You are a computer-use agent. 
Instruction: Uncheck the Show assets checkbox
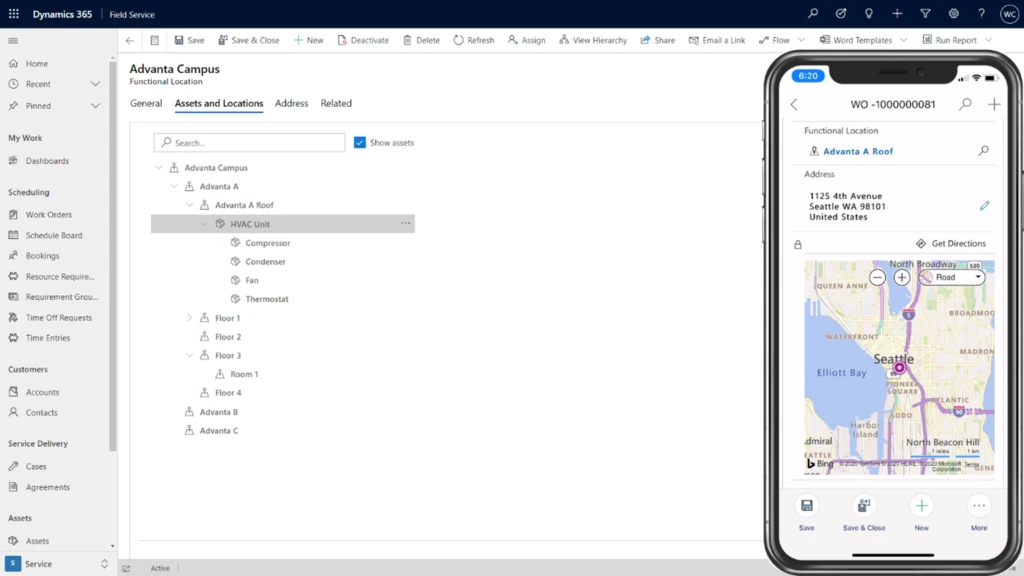[360, 143]
